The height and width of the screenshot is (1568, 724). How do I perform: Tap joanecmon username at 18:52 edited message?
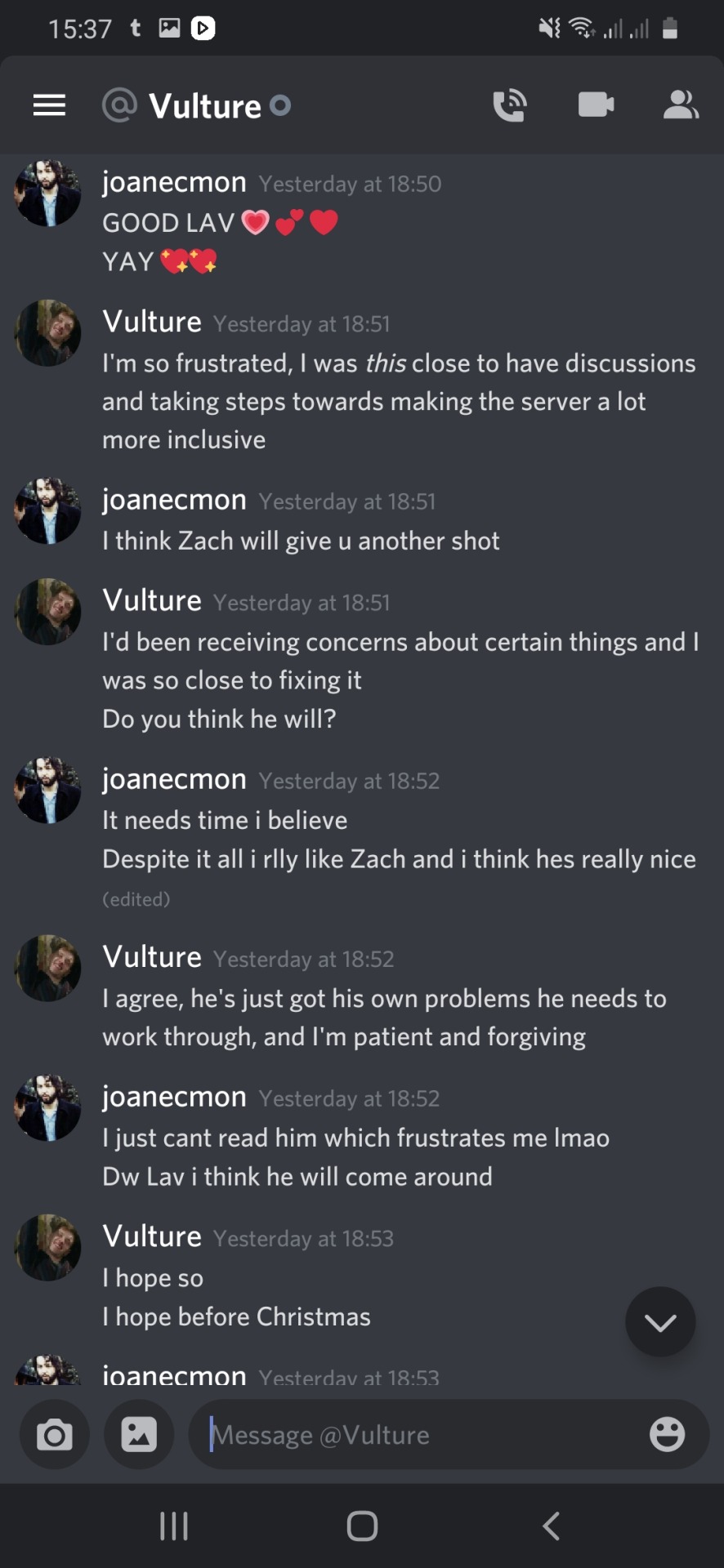pos(174,779)
